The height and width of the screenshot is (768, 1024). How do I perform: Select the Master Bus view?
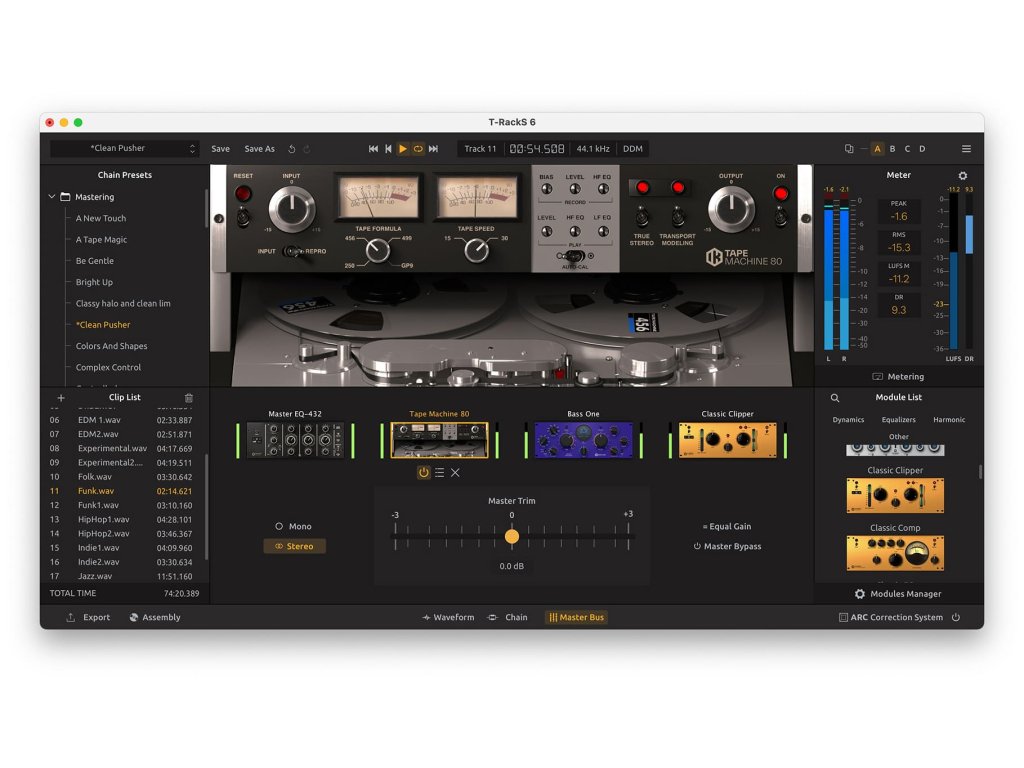pos(576,617)
